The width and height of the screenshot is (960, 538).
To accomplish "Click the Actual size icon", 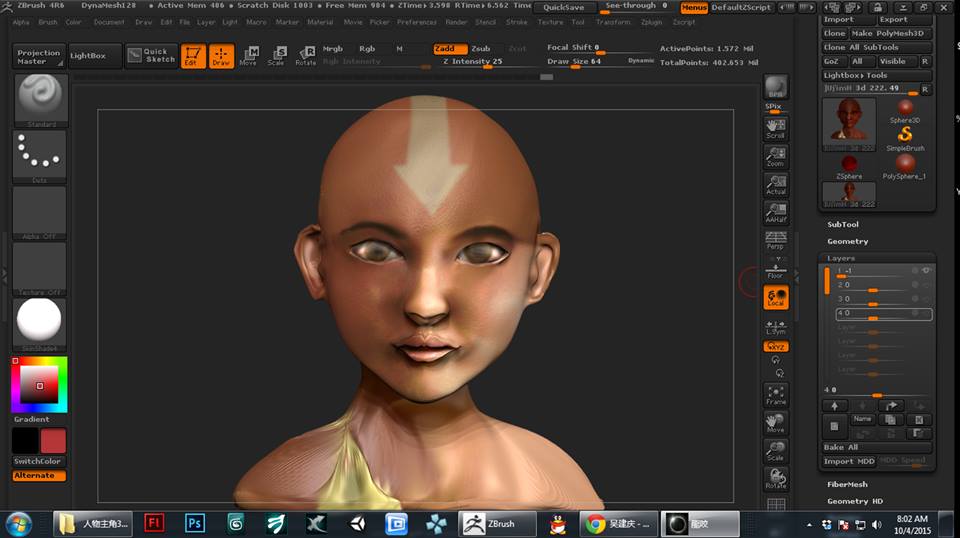I will (776, 185).
